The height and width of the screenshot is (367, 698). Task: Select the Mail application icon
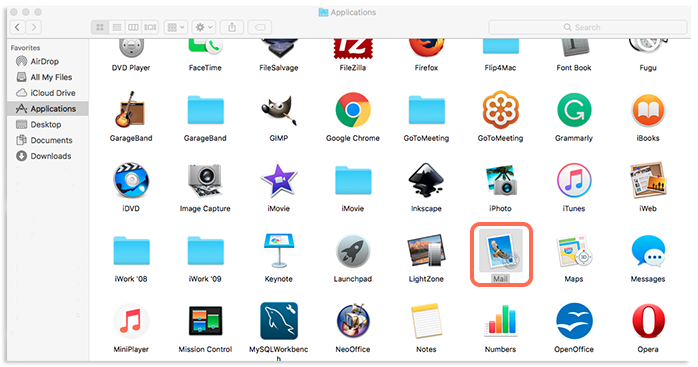click(x=501, y=250)
